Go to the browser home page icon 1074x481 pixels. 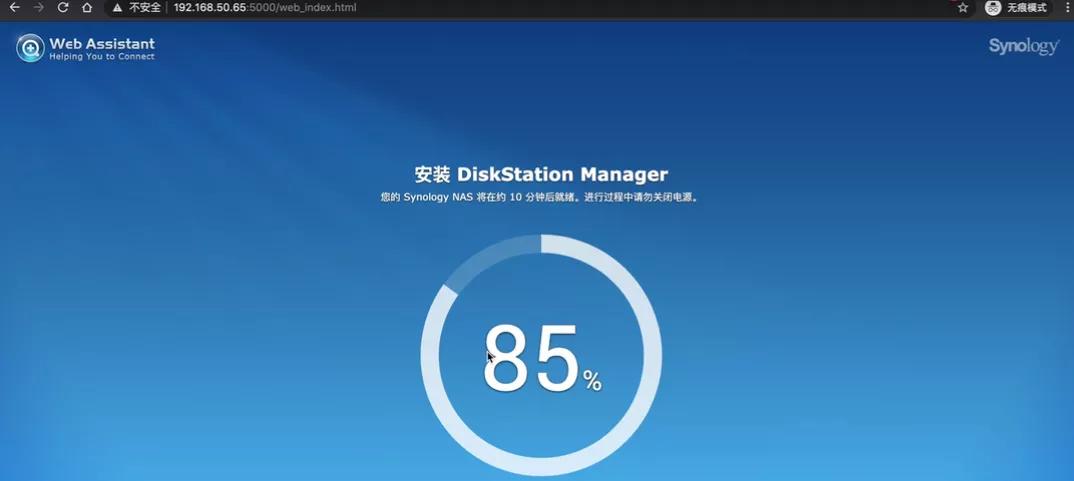[86, 8]
